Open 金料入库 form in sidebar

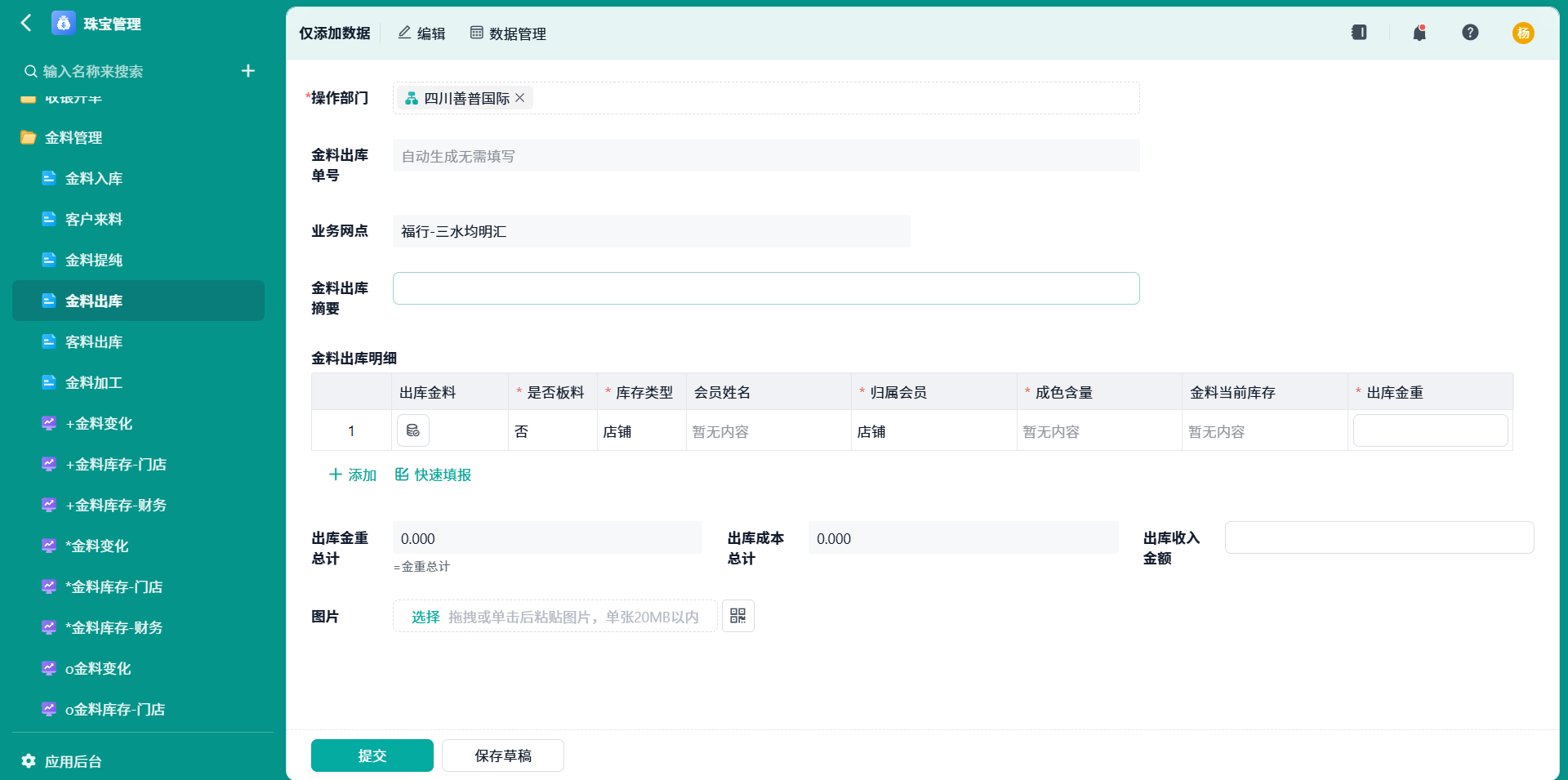139,178
